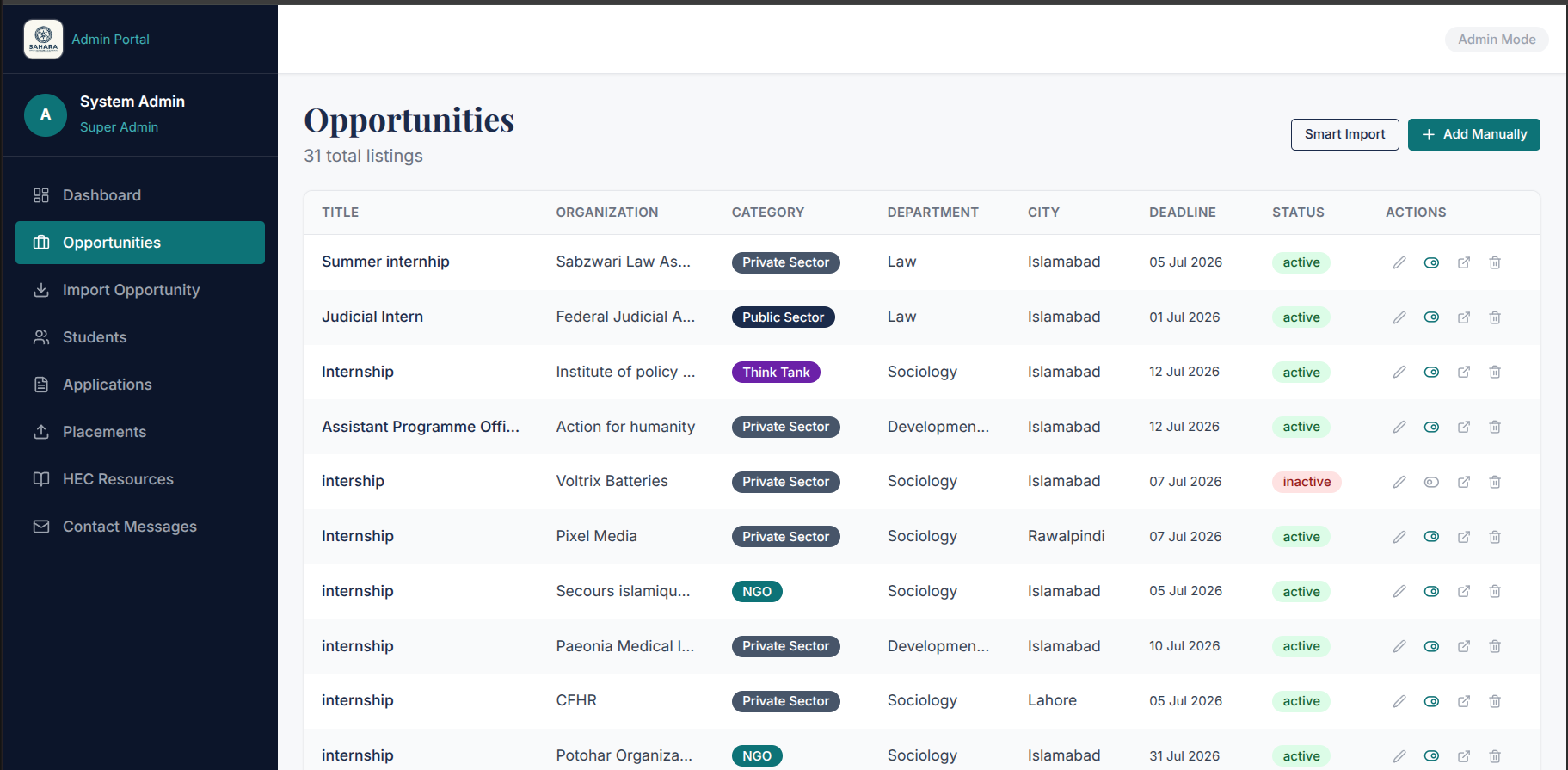Image resolution: width=1568 pixels, height=770 pixels.
Task: Delete the Pixel Media listing
Action: pyautogui.click(x=1495, y=537)
